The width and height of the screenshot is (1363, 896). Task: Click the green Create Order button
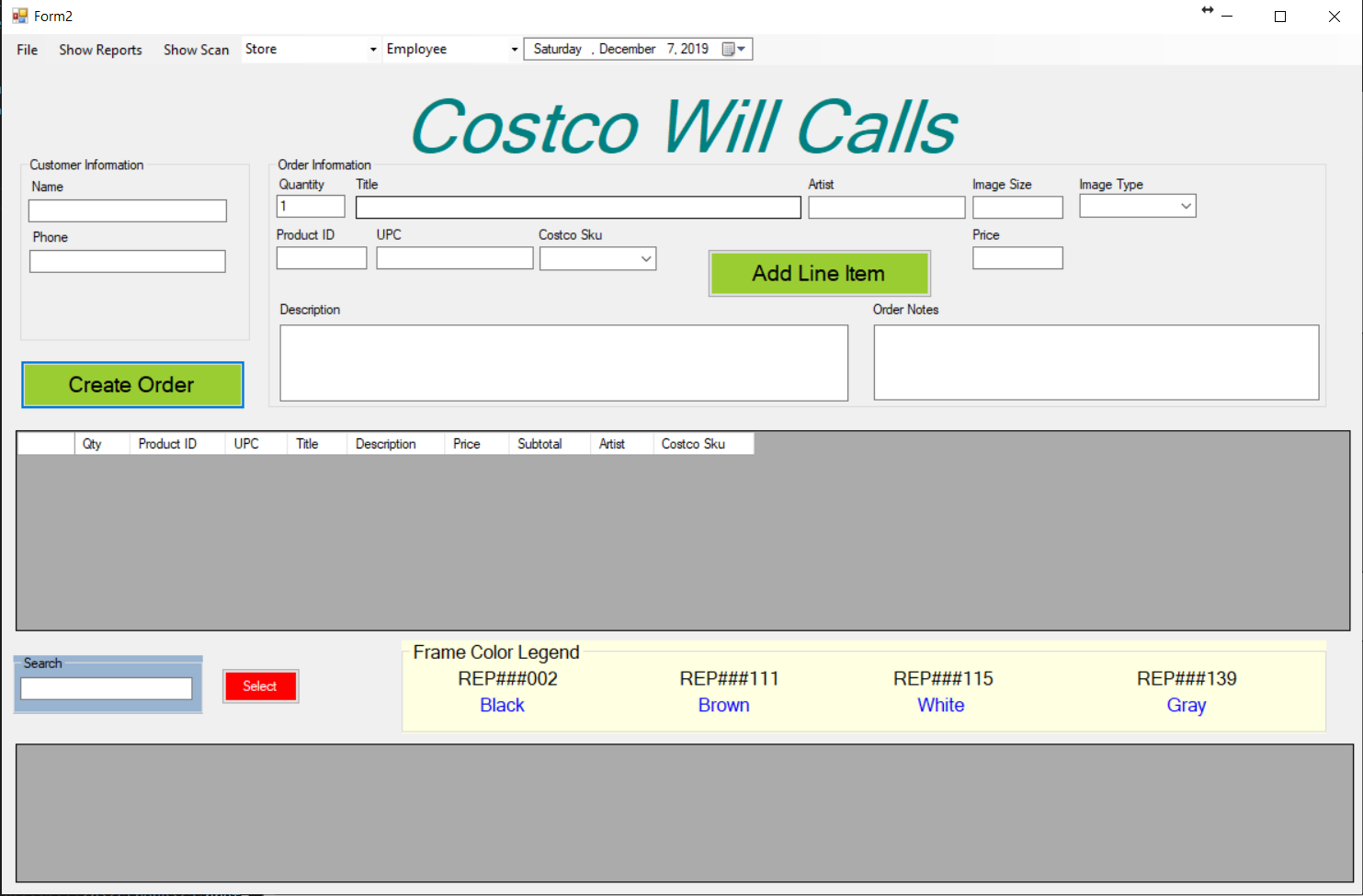132,384
